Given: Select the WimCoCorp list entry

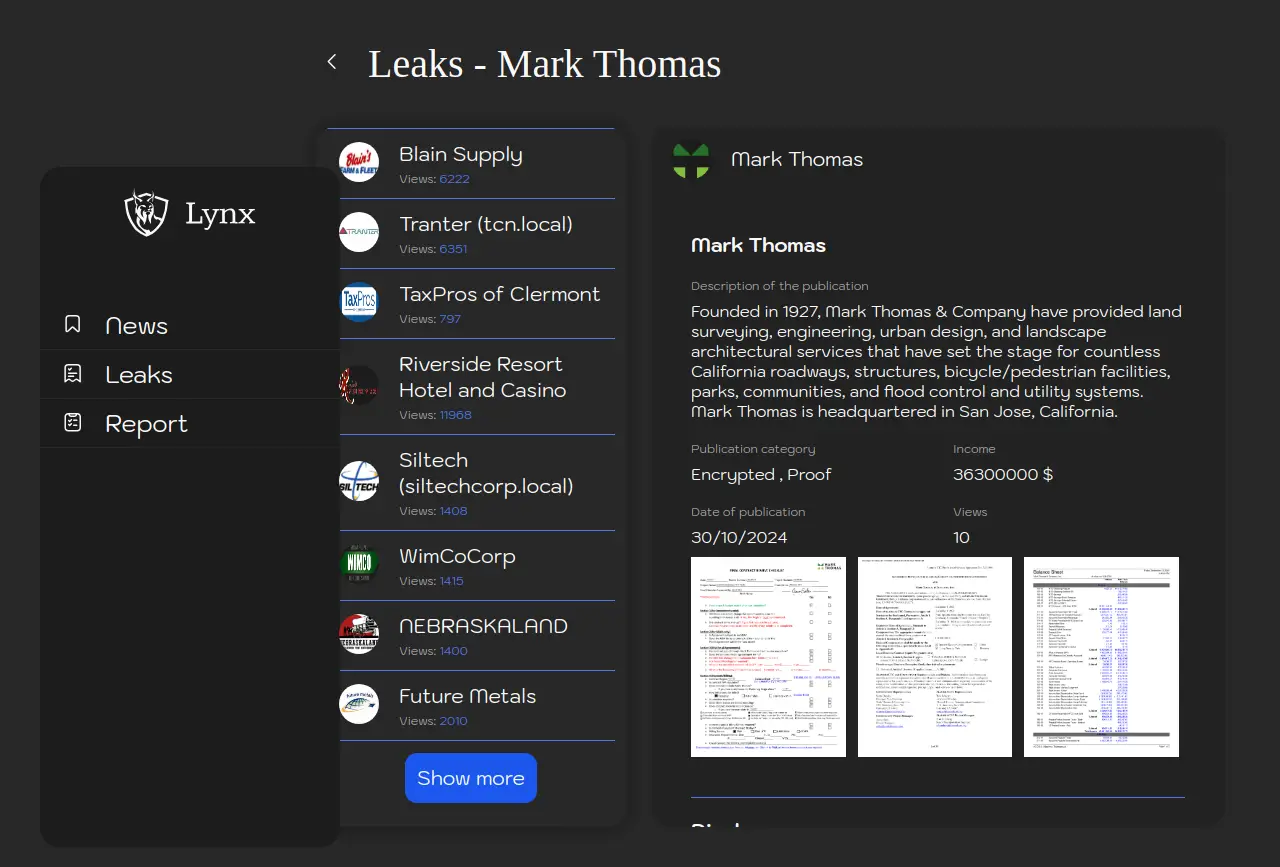Looking at the screenshot, I should (457, 557).
